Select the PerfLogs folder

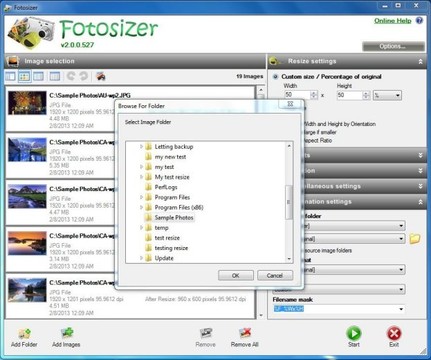[x=166, y=187]
